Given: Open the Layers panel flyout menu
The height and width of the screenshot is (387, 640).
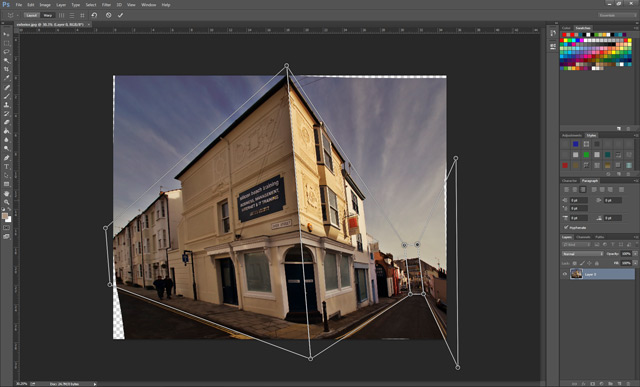Looking at the screenshot, I should [x=636, y=237].
